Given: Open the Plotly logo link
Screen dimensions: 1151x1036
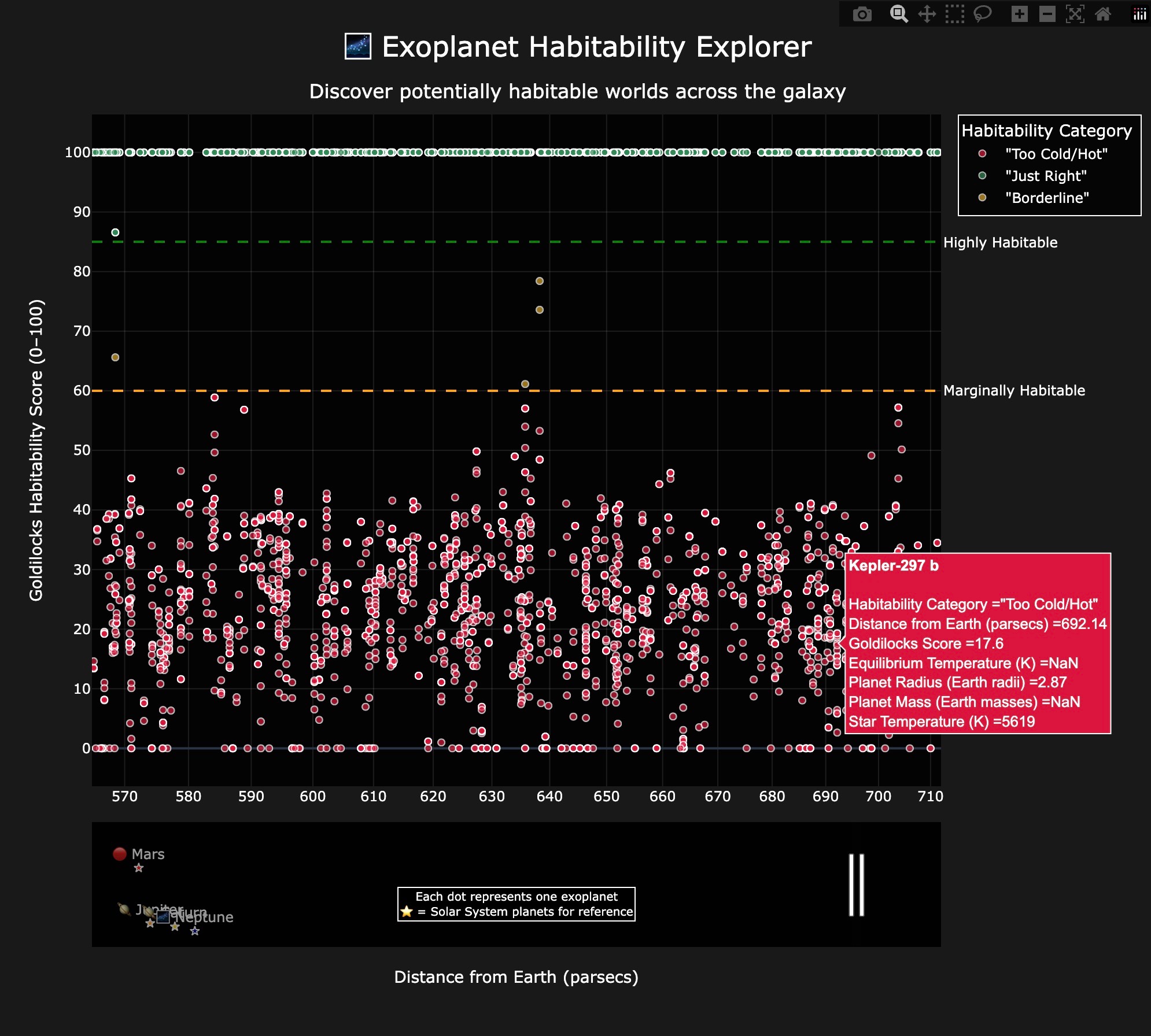Looking at the screenshot, I should pyautogui.click(x=1139, y=14).
